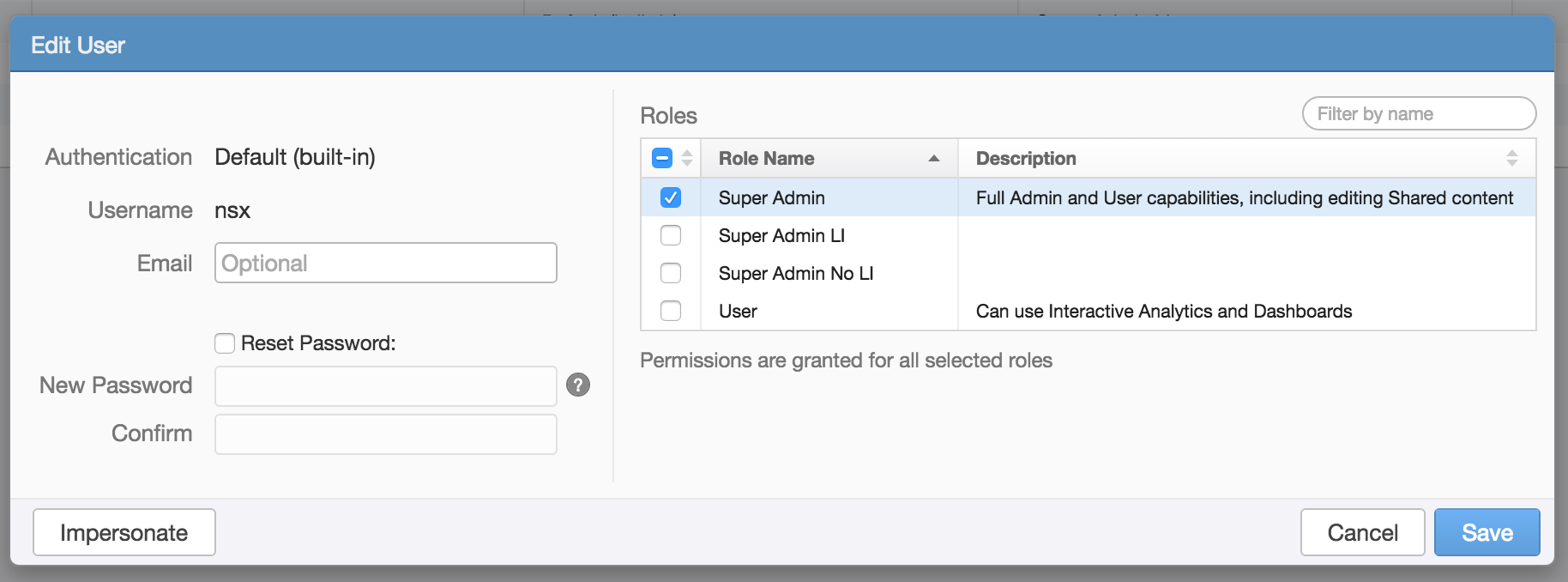Toggle the select-all roles checkbox
Image resolution: width=1568 pixels, height=582 pixels.
pyautogui.click(x=662, y=159)
